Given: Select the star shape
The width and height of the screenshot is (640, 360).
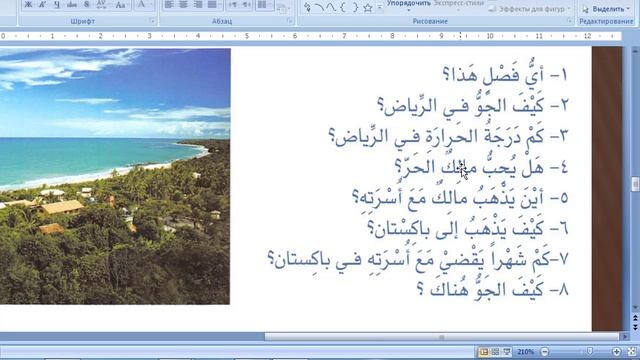Looking at the screenshot, I should tap(367, 7).
